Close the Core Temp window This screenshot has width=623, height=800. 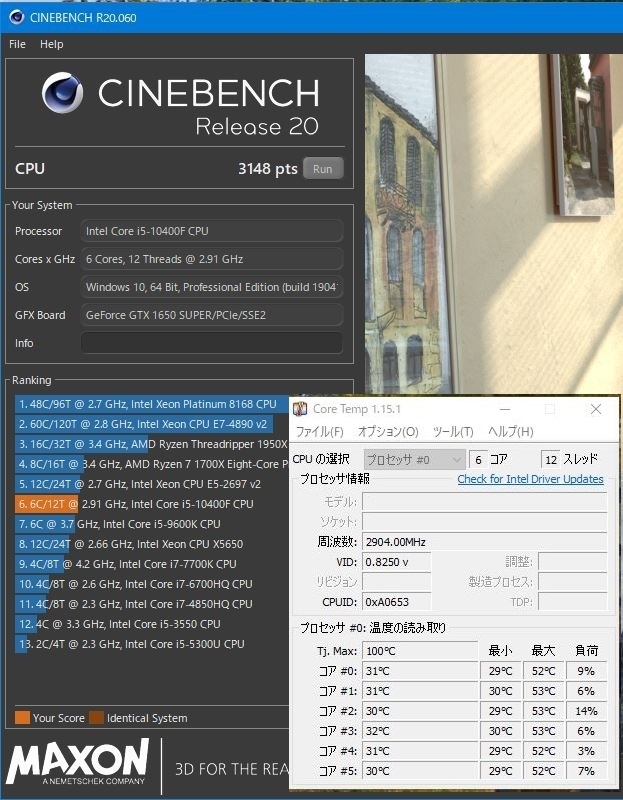click(595, 409)
